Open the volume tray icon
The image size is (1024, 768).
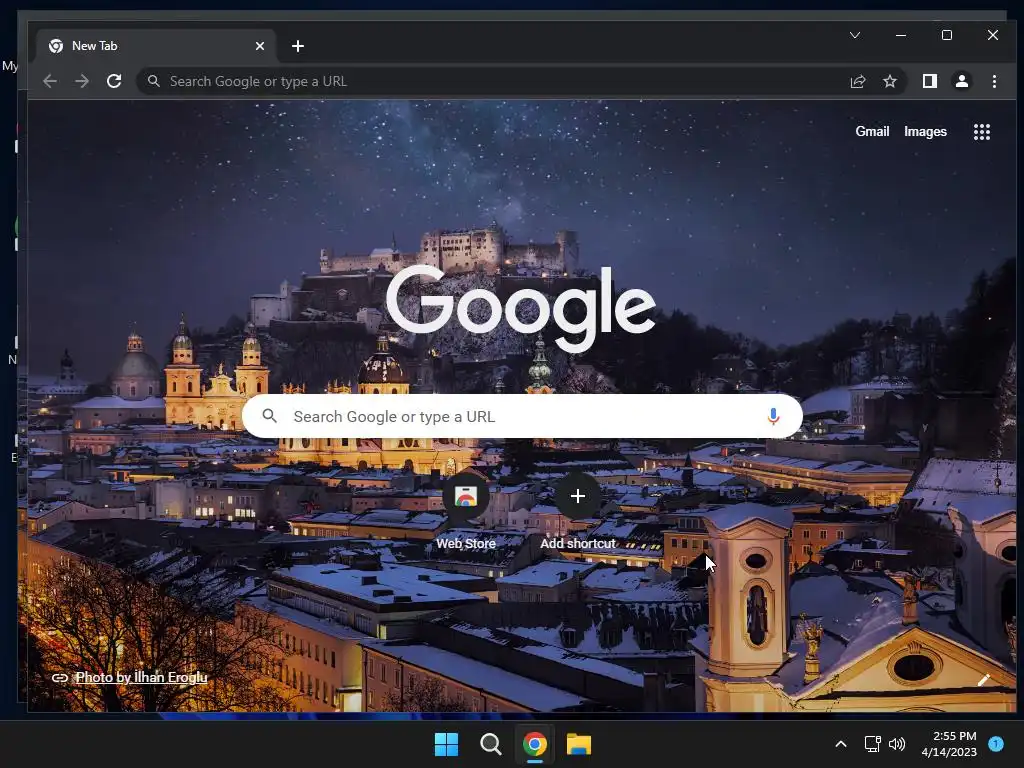click(x=897, y=744)
